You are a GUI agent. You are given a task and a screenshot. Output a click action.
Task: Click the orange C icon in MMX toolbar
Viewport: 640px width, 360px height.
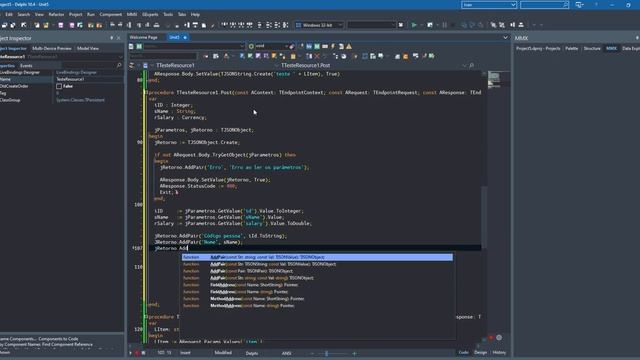tap(405, 56)
